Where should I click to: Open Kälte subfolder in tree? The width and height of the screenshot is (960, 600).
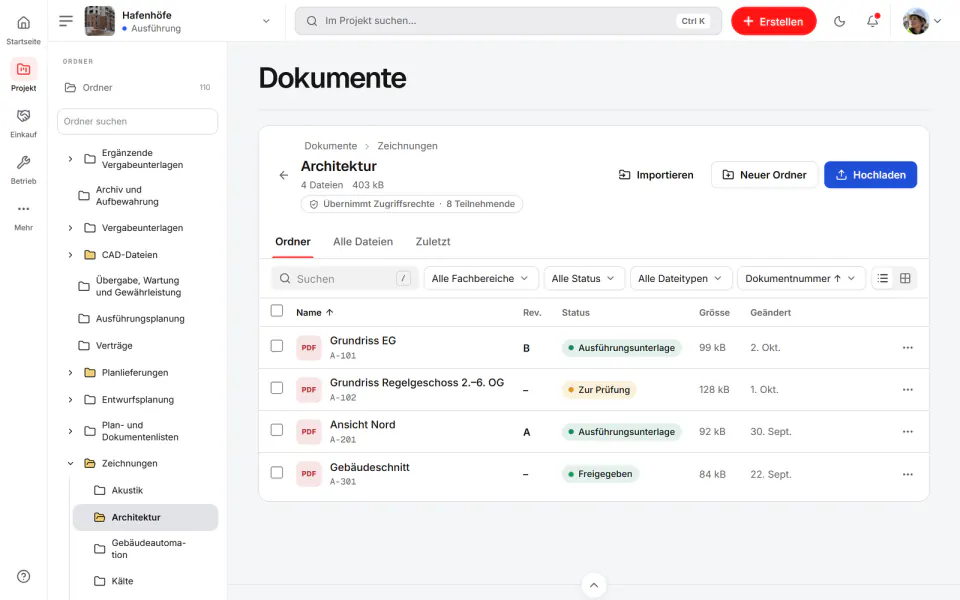tap(144, 581)
